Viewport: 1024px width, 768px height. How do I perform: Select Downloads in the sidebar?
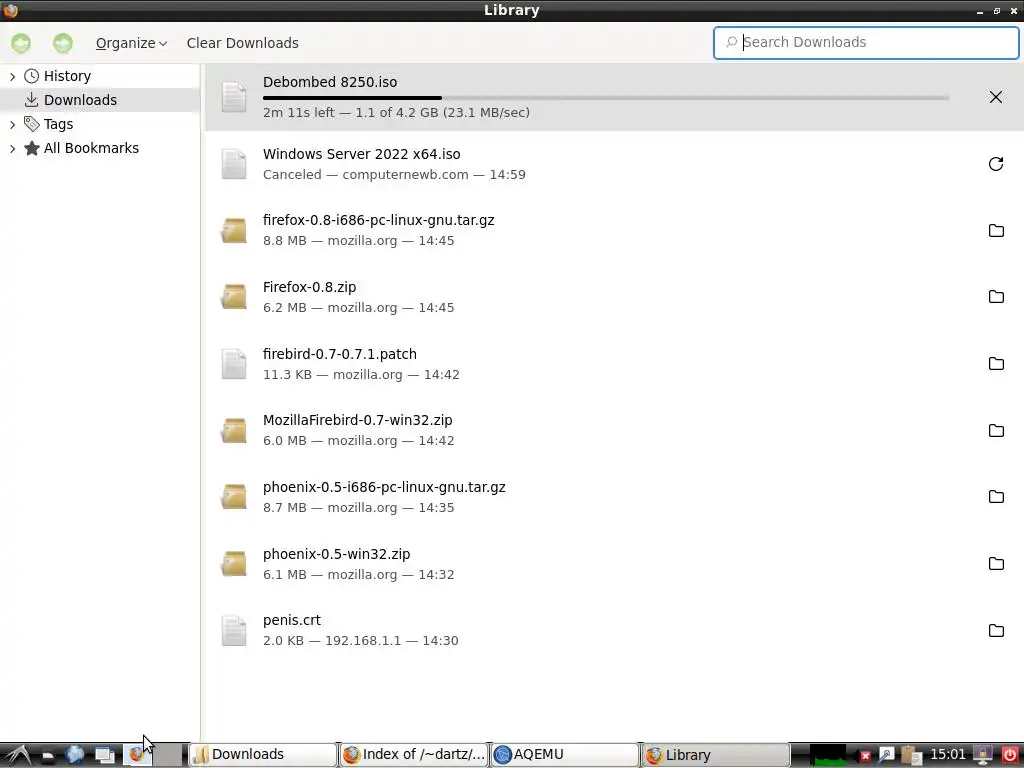click(x=80, y=100)
